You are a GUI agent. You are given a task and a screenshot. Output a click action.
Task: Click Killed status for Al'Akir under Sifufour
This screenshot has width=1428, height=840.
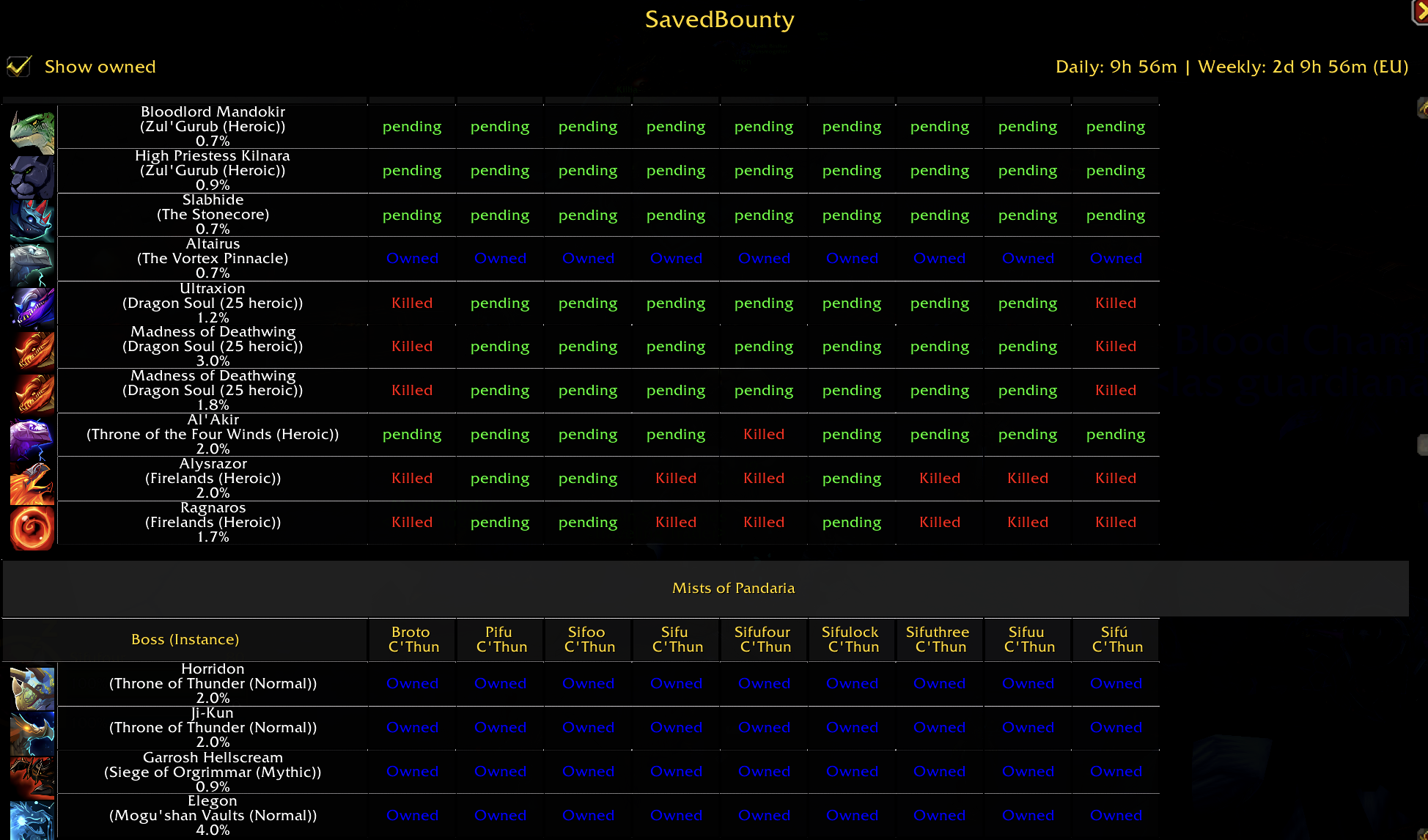tap(764, 434)
